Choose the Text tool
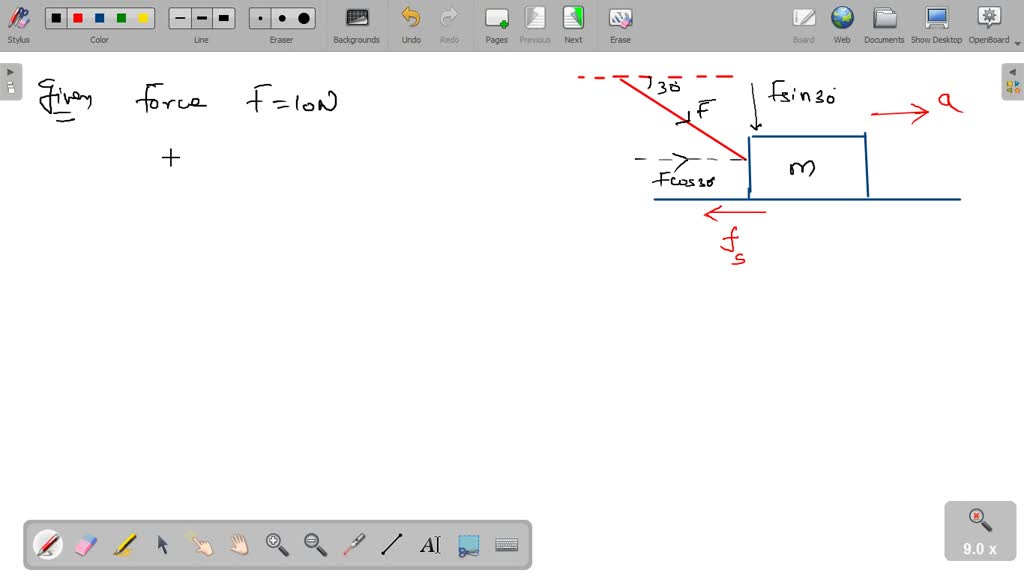 point(430,545)
